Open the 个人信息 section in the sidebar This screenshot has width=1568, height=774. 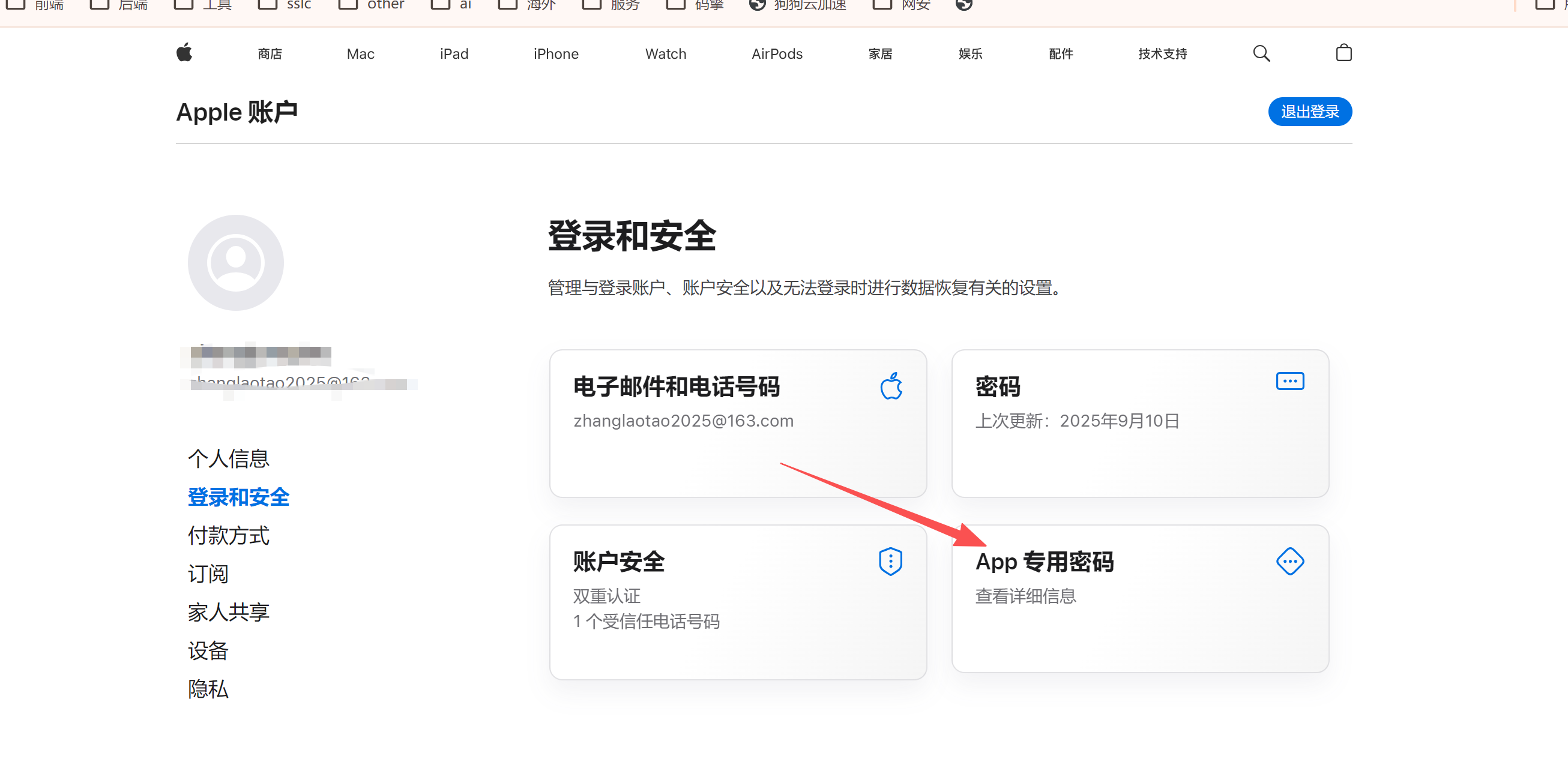click(228, 458)
